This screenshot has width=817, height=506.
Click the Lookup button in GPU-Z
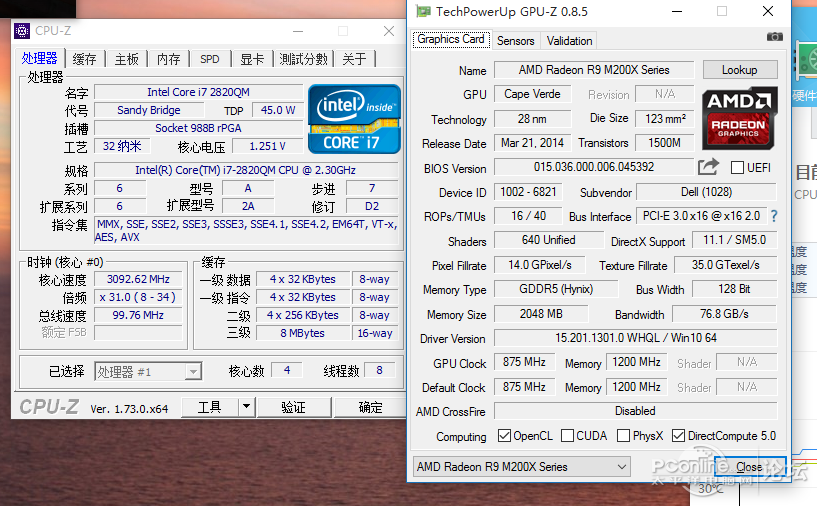(740, 70)
